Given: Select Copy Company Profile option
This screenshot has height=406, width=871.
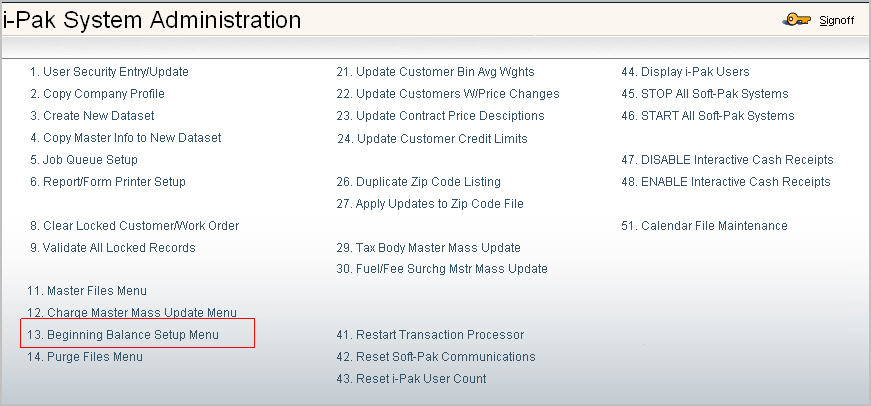Looking at the screenshot, I should point(97,94).
